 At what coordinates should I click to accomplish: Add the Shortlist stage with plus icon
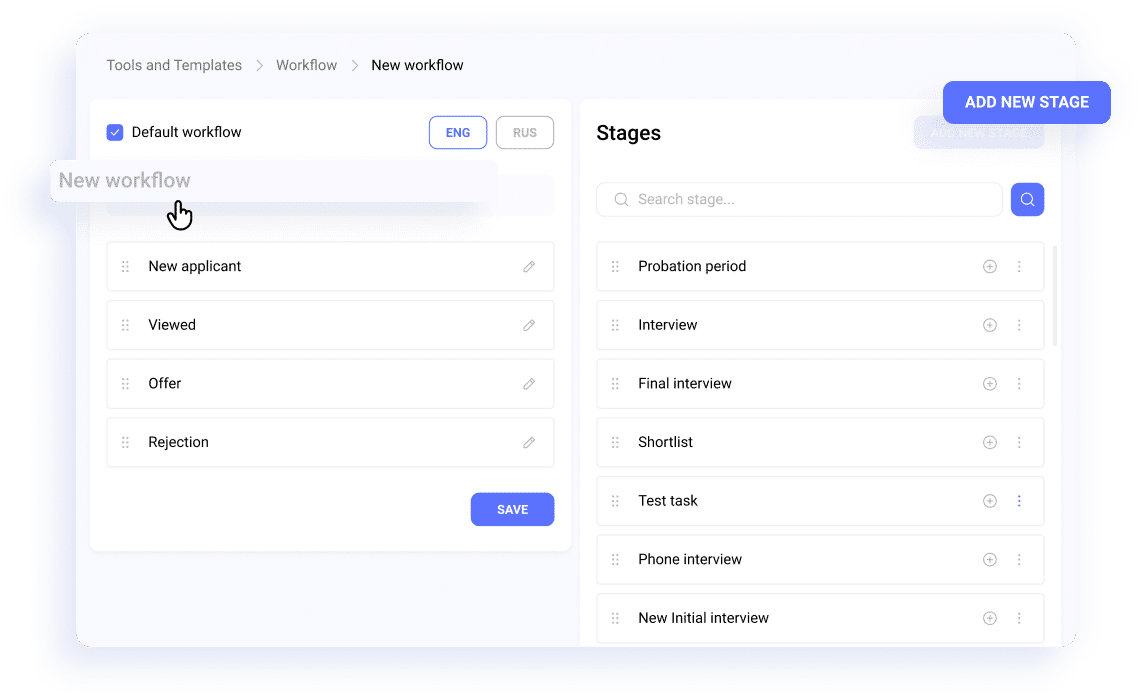pyautogui.click(x=989, y=442)
